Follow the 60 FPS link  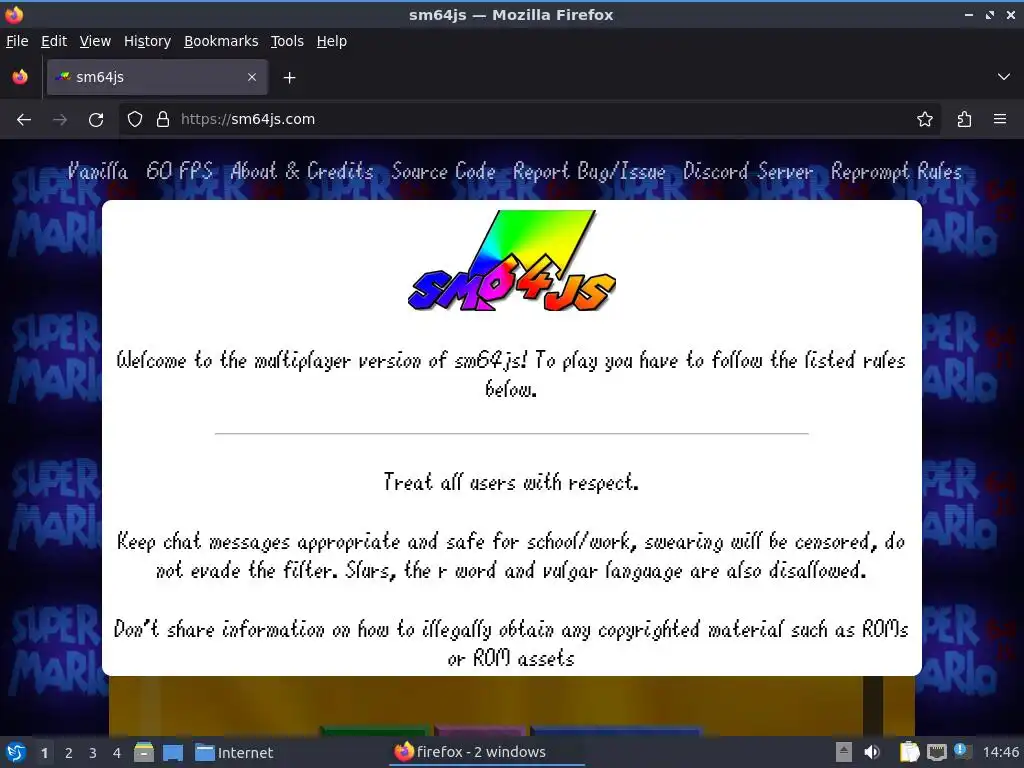tap(180, 171)
